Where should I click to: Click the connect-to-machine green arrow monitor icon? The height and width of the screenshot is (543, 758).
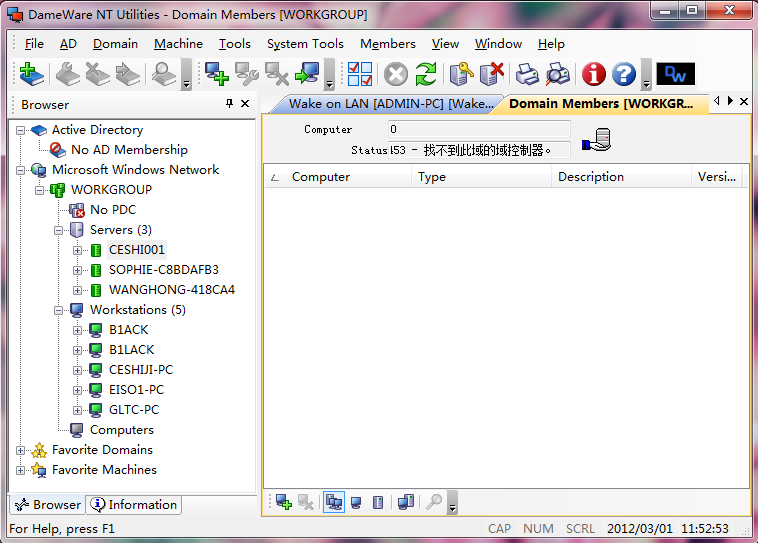point(307,74)
